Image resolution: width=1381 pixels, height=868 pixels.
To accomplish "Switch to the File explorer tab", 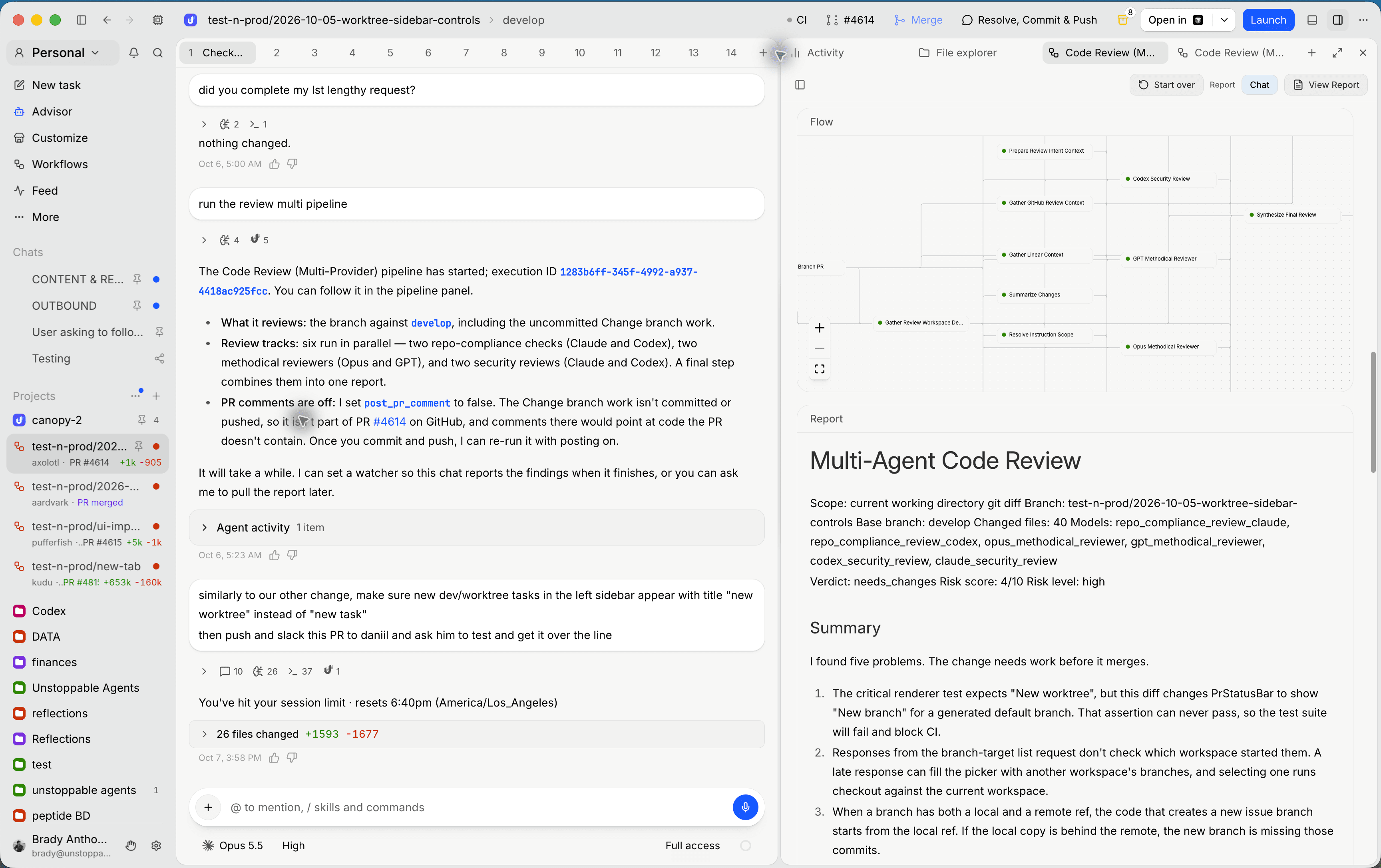I will [957, 53].
